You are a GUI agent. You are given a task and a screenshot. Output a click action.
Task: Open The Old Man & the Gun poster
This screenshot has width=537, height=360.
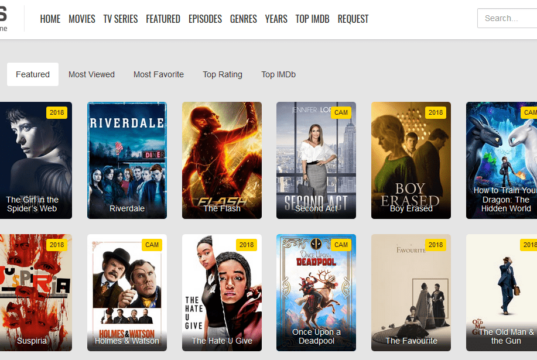(501, 293)
